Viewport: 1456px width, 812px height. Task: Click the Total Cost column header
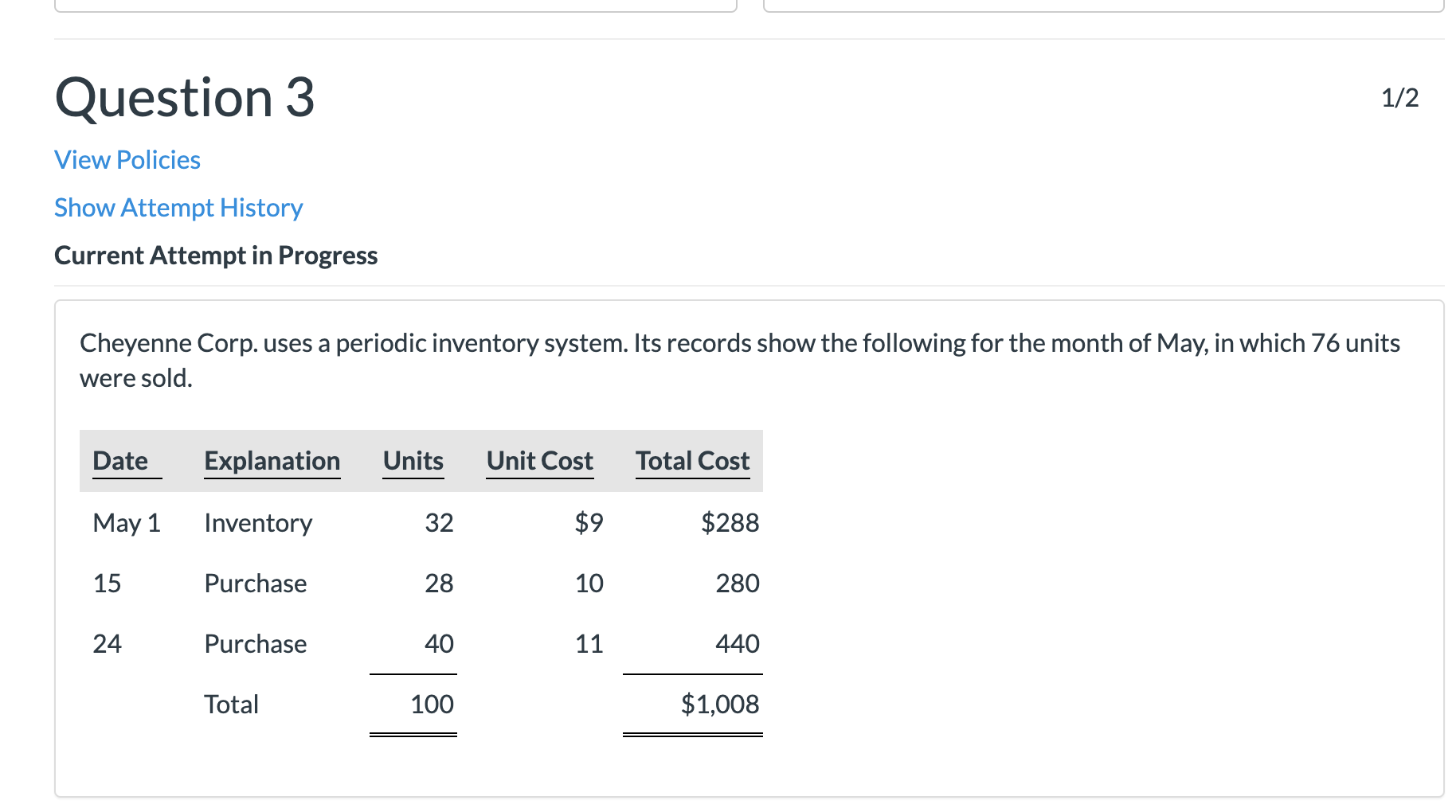click(x=692, y=460)
